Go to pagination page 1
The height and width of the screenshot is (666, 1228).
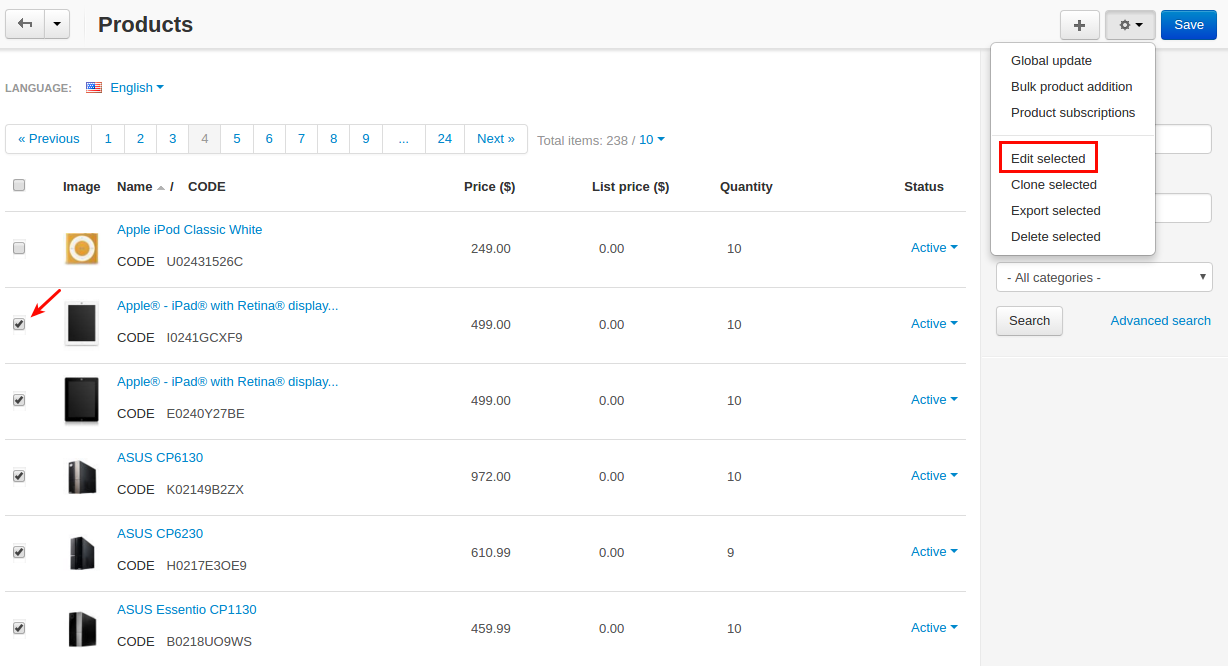coord(108,139)
